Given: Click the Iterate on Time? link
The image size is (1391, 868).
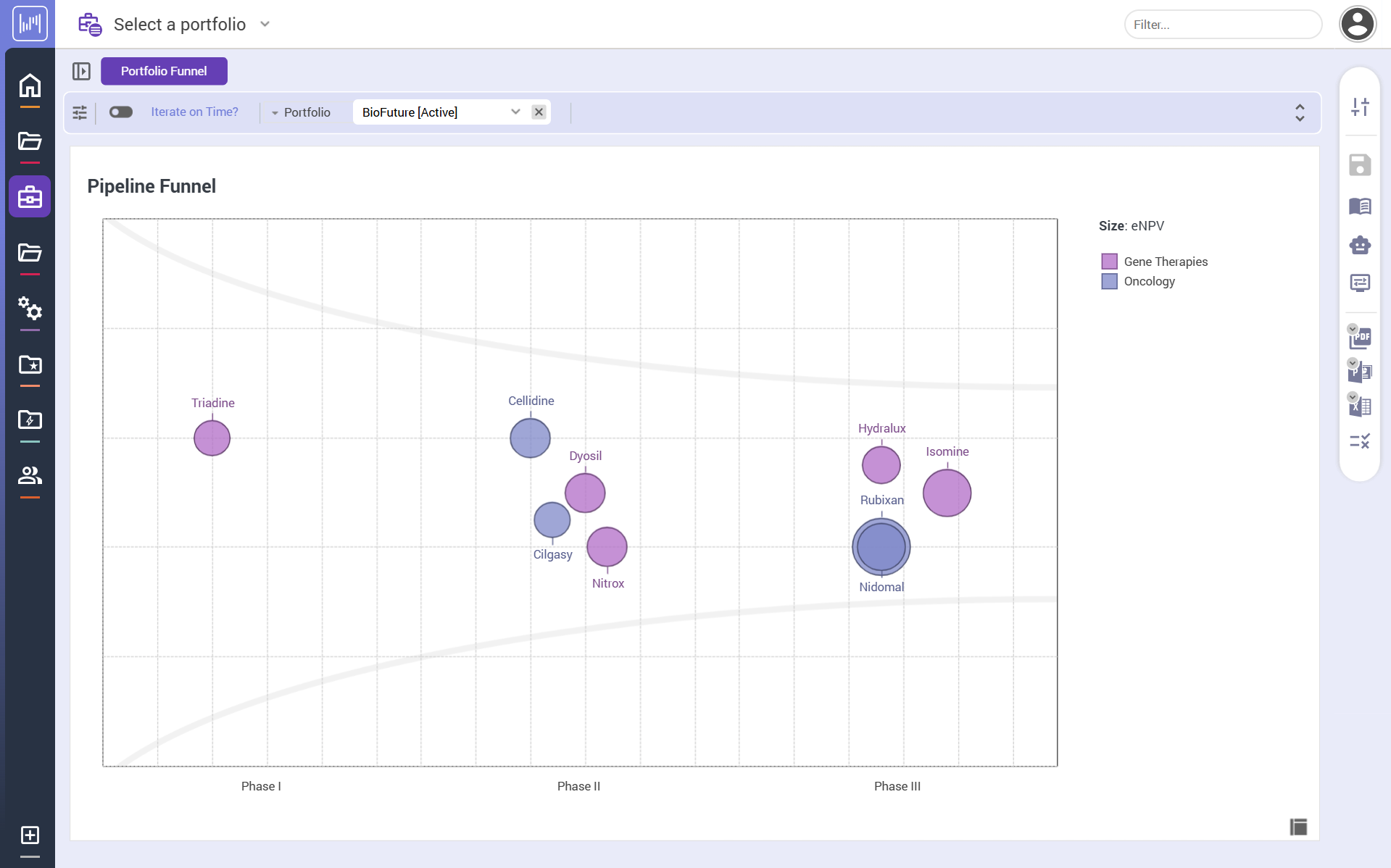Looking at the screenshot, I should 194,112.
